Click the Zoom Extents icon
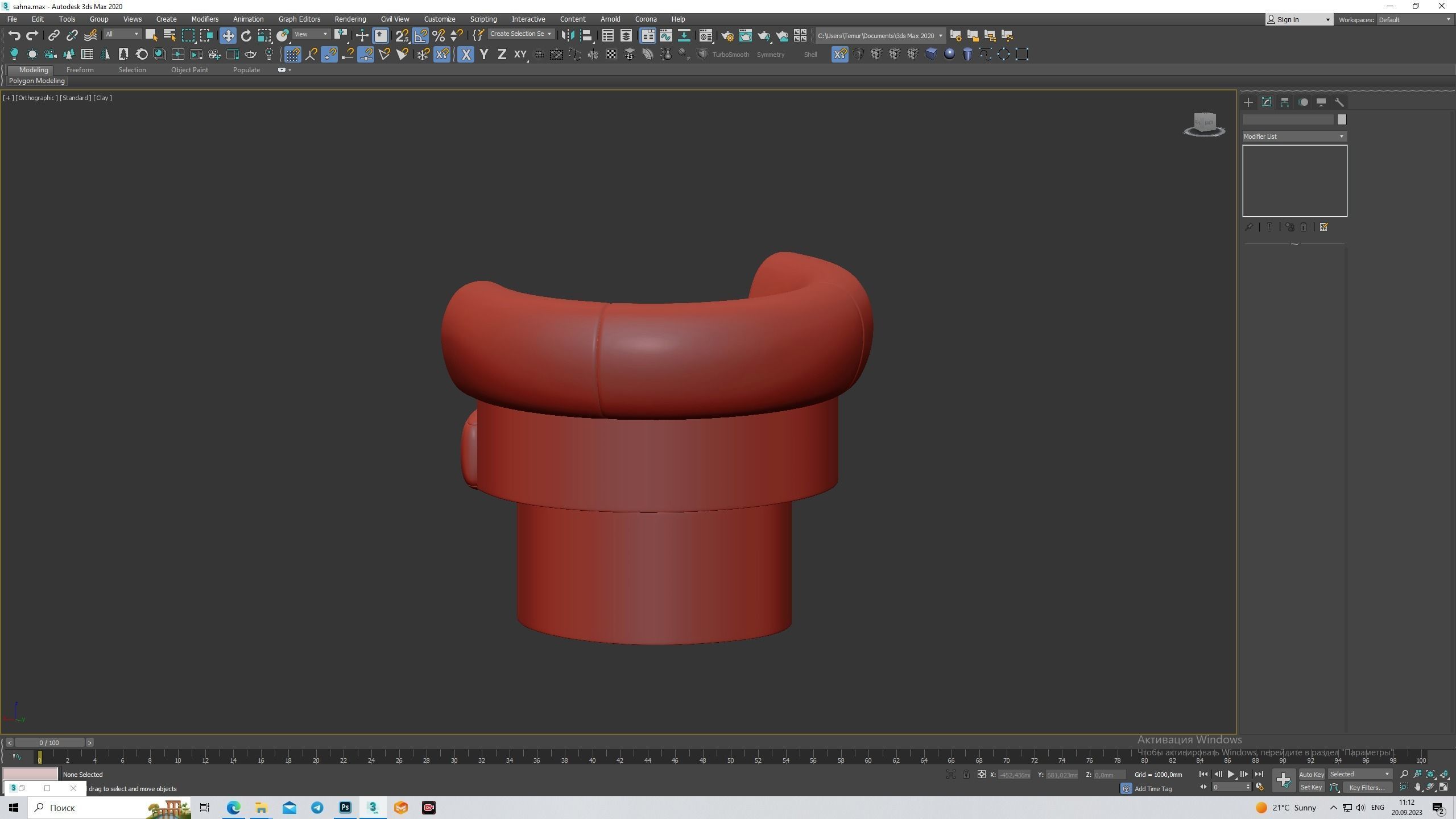The height and width of the screenshot is (819, 1456). click(x=1431, y=774)
